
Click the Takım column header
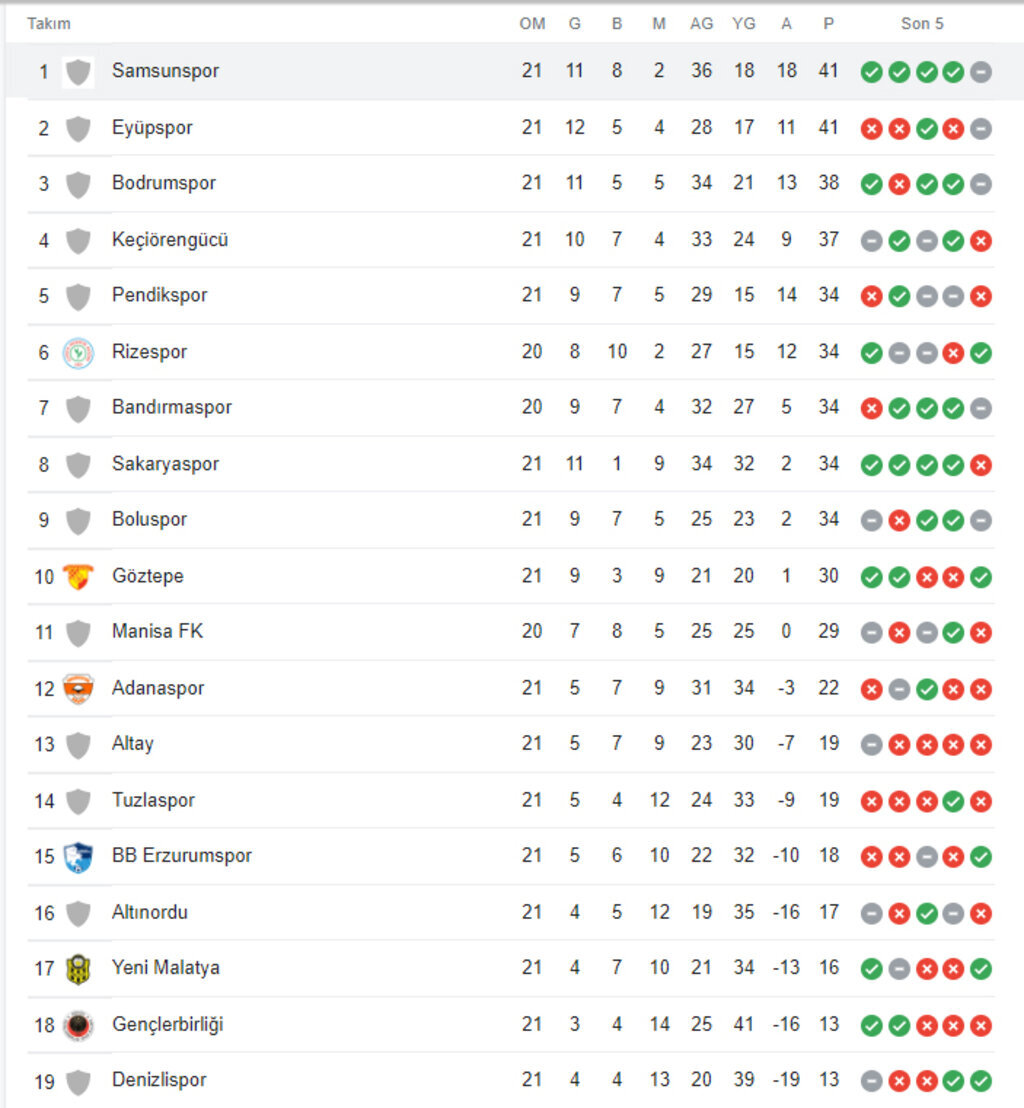click(x=49, y=23)
